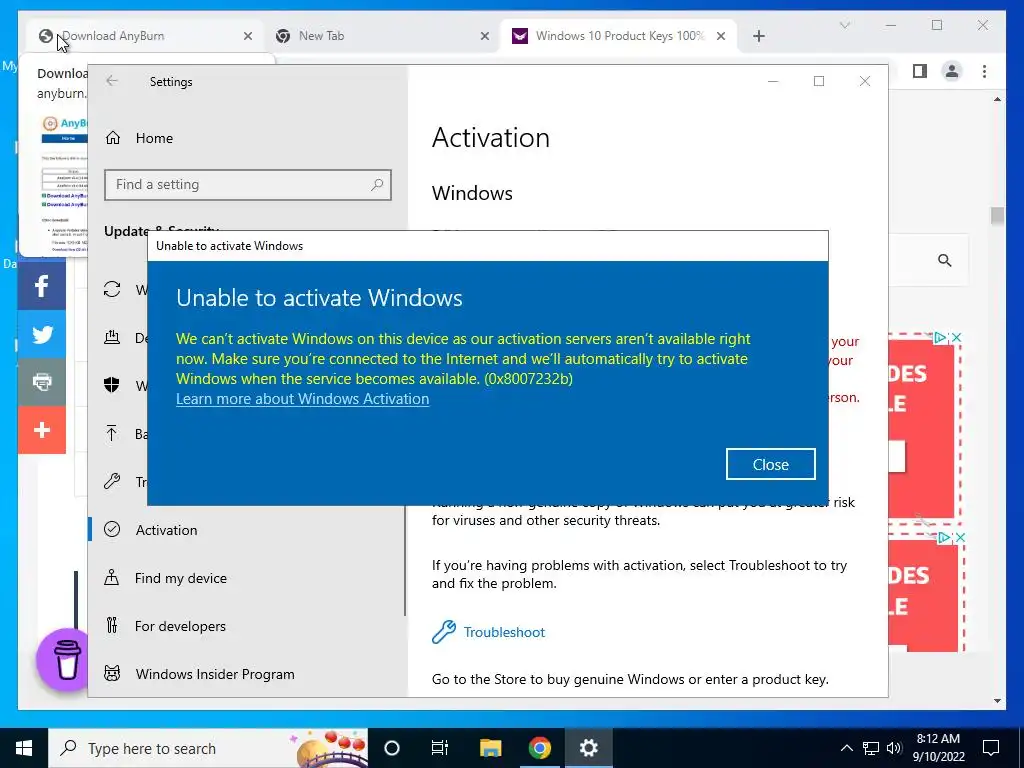Click the orange plus share button
The image size is (1024, 768).
pos(42,430)
